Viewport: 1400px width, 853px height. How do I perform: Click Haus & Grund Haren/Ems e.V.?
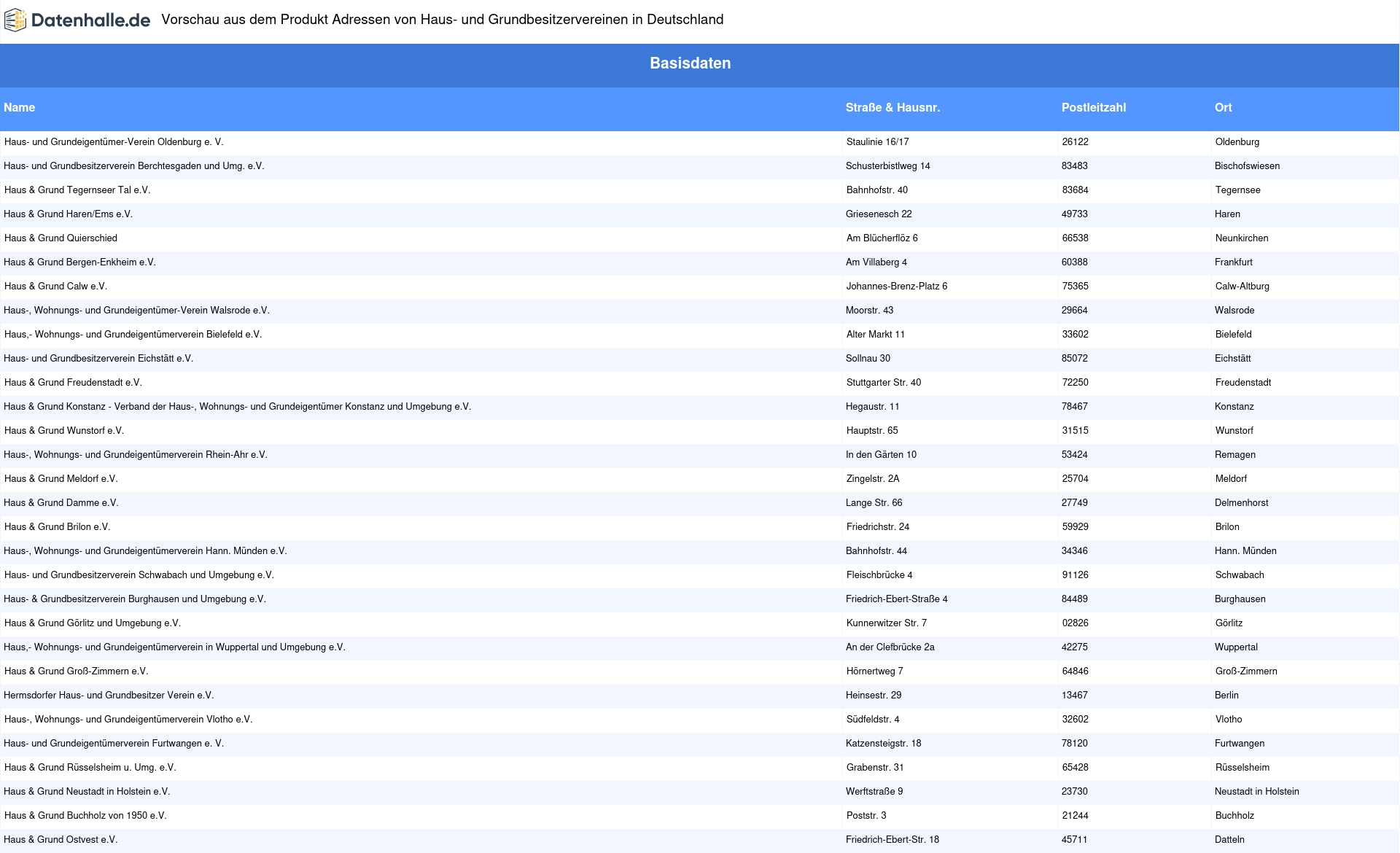coord(69,214)
